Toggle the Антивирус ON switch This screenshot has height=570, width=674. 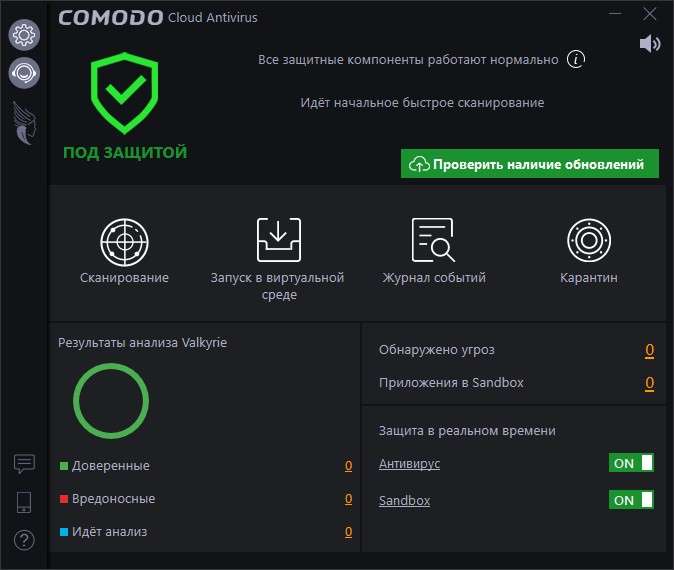click(x=631, y=463)
